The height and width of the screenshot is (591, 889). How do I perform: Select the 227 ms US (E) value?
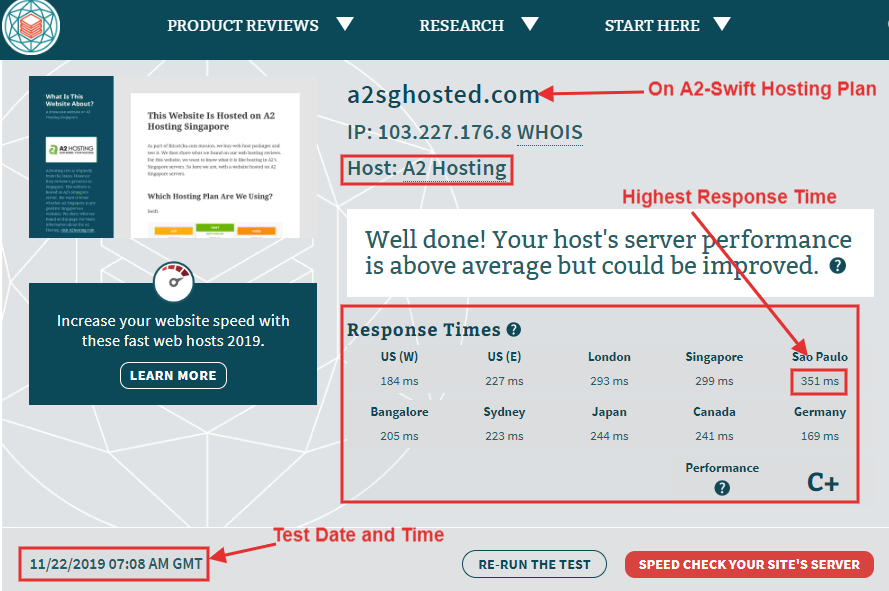pos(504,381)
